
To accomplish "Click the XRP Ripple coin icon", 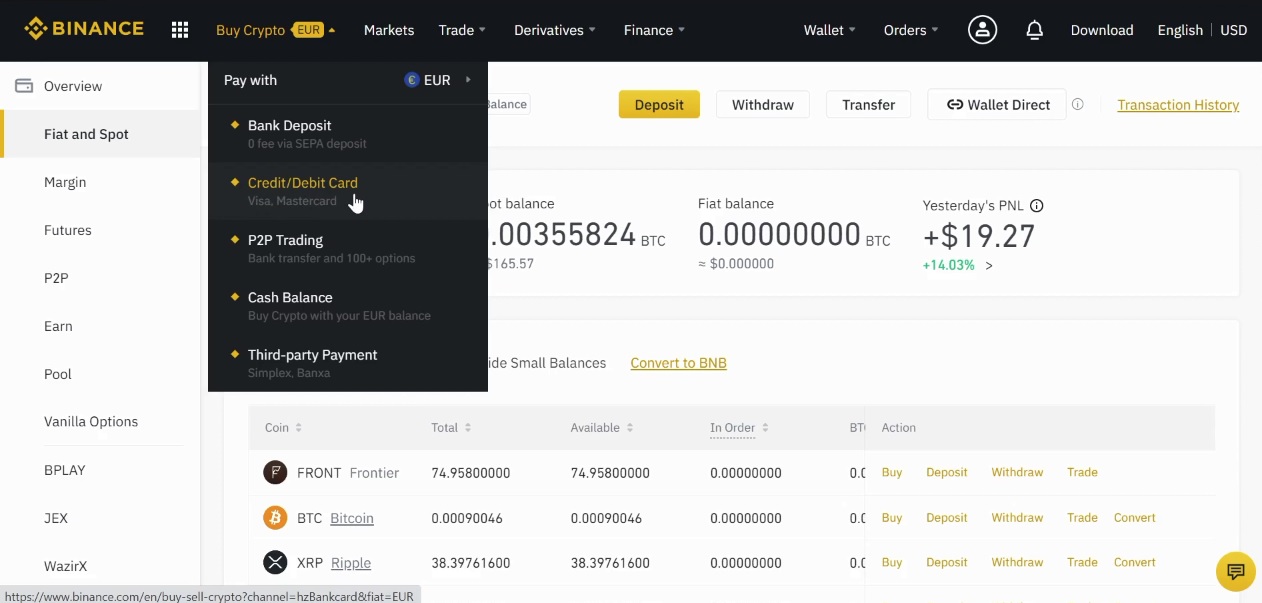I will click(275, 562).
